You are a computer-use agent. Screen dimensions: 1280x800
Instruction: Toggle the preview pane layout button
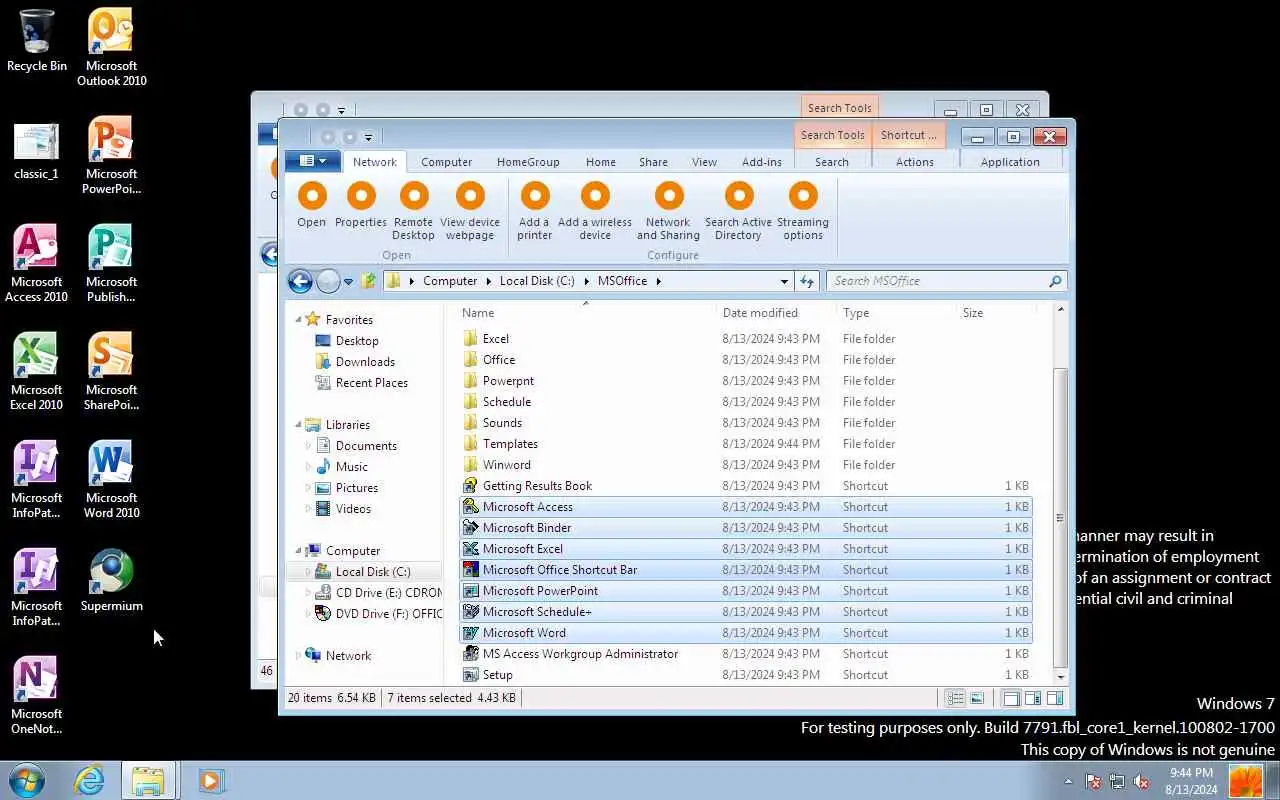pyautogui.click(x=1054, y=698)
